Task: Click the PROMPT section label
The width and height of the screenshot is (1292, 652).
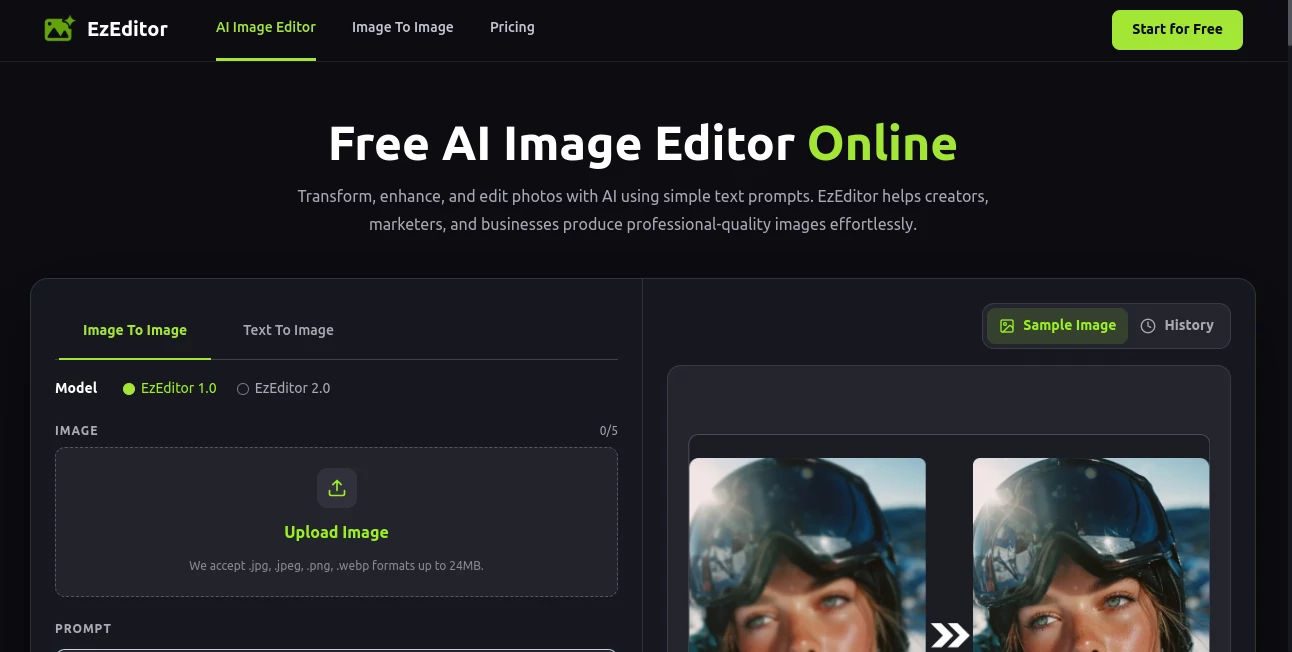Action: [83, 629]
